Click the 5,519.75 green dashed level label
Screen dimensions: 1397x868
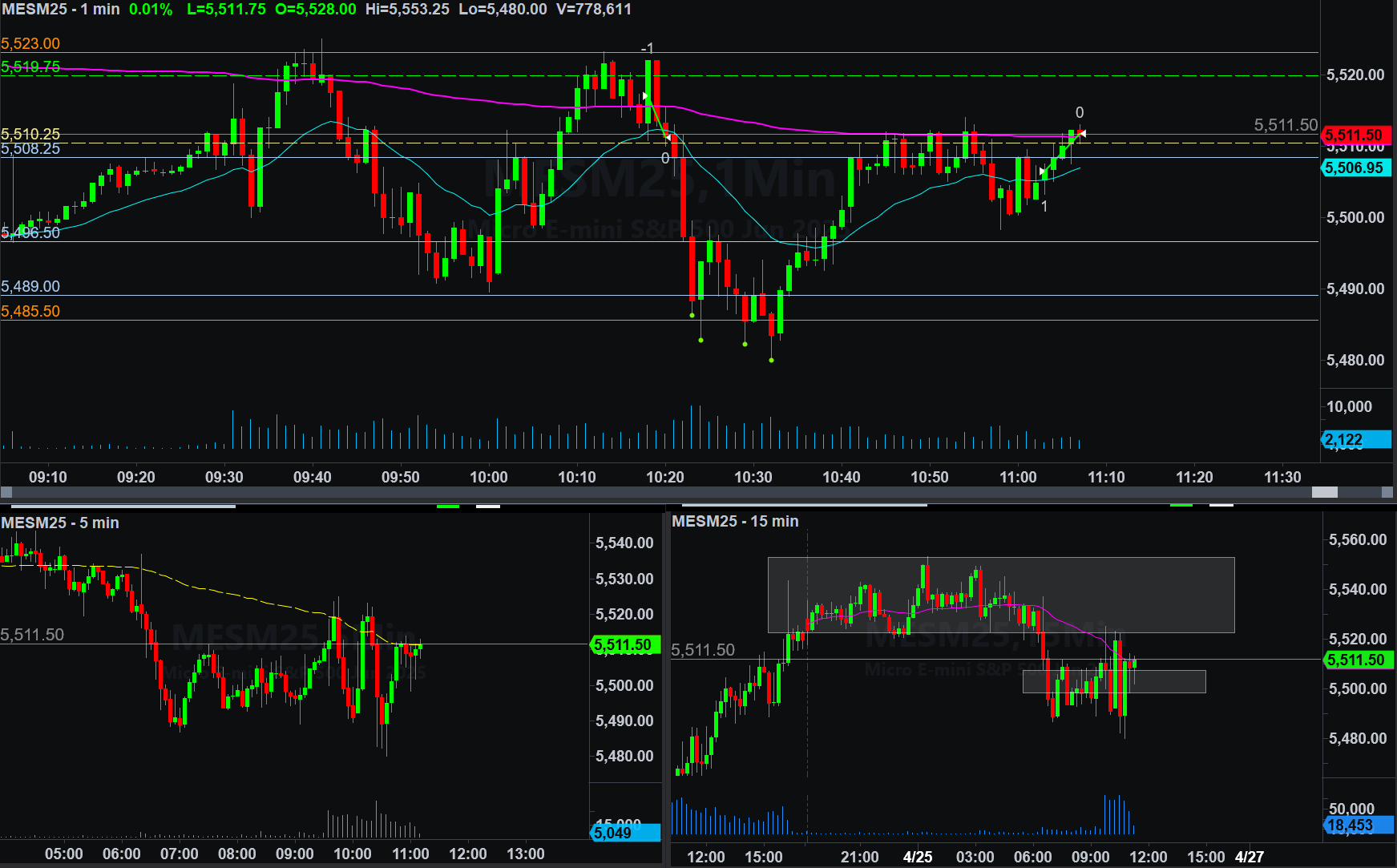(x=30, y=67)
